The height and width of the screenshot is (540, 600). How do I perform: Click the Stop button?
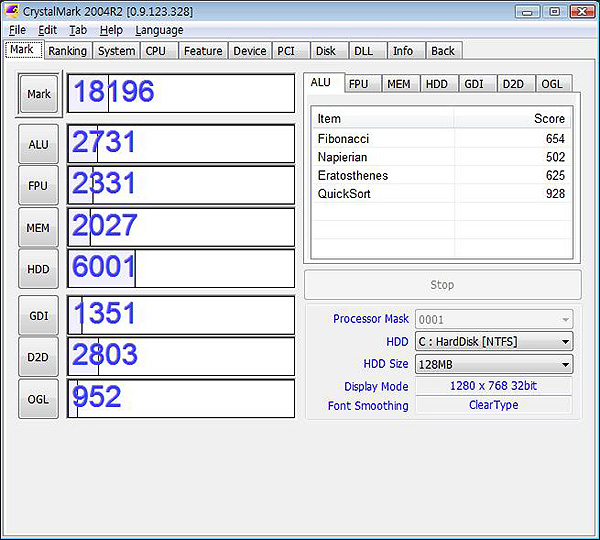[443, 285]
